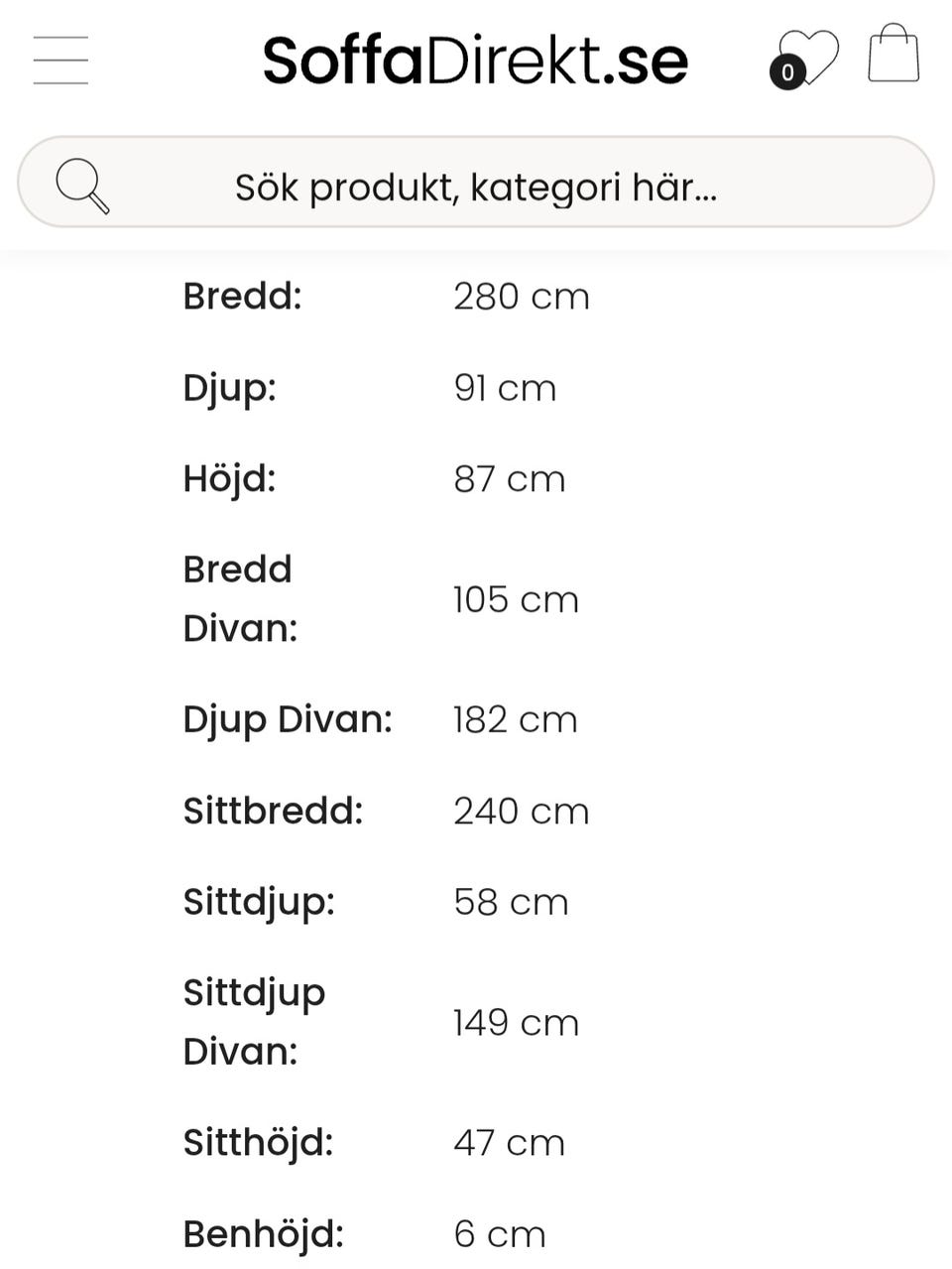Click the 91 cm depth value
Screen dimensions: 952x1269
[505, 388]
